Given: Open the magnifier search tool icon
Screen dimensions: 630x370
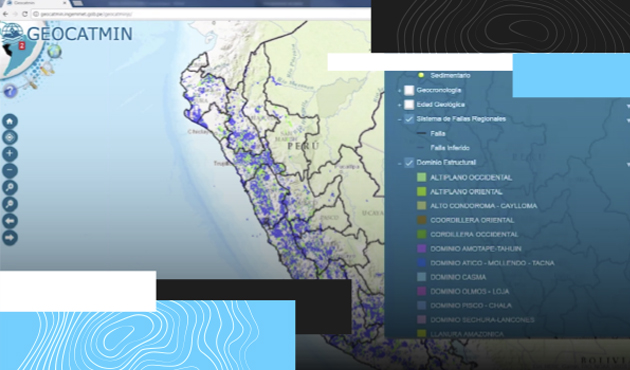Looking at the screenshot, I should [x=47, y=68].
